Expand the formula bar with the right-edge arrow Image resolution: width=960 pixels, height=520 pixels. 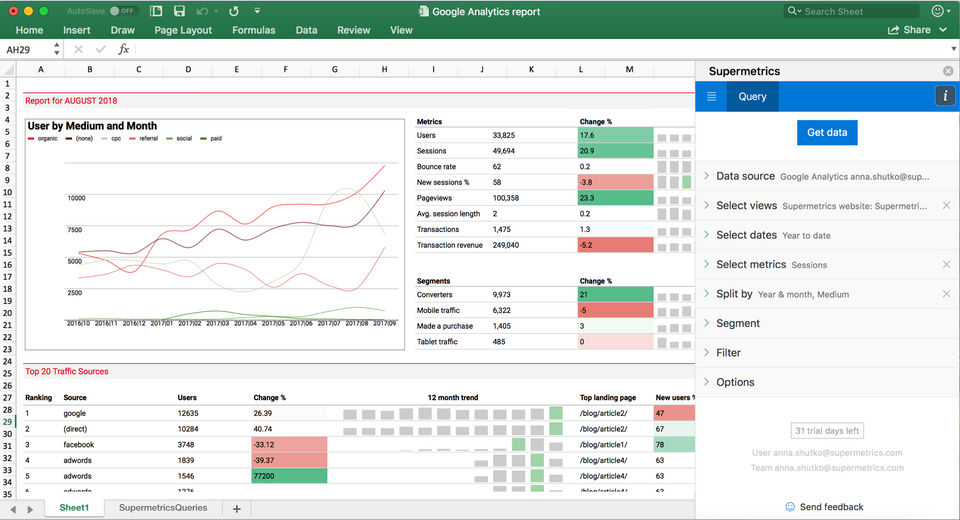pyautogui.click(x=953, y=49)
